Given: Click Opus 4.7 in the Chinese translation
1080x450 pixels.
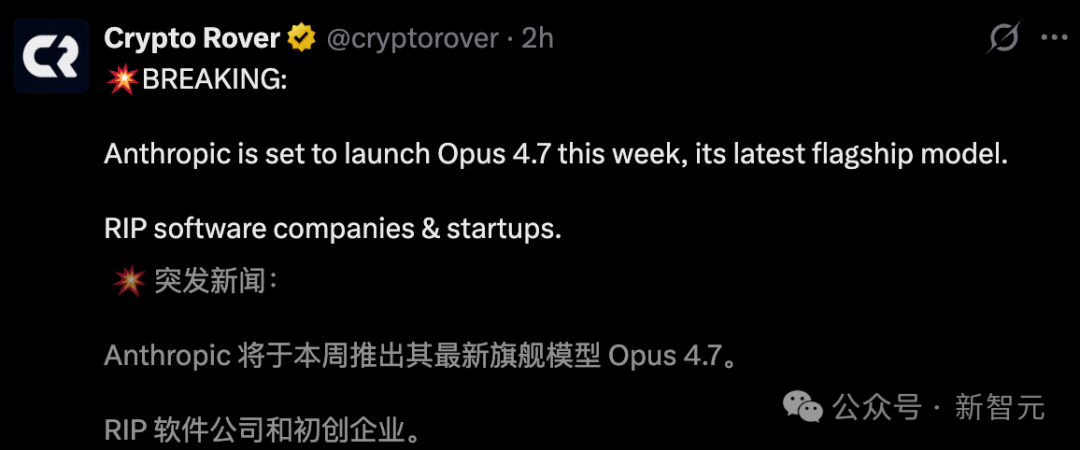Looking at the screenshot, I should point(664,356).
